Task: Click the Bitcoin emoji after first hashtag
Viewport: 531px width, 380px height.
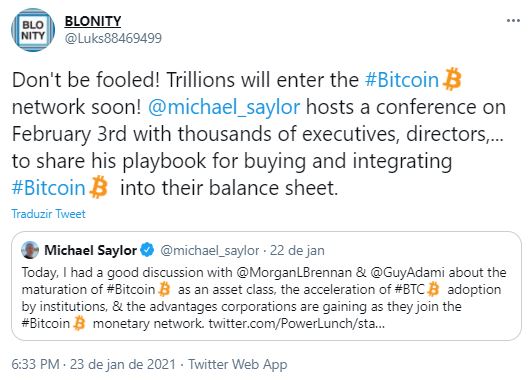Action: [x=452, y=79]
